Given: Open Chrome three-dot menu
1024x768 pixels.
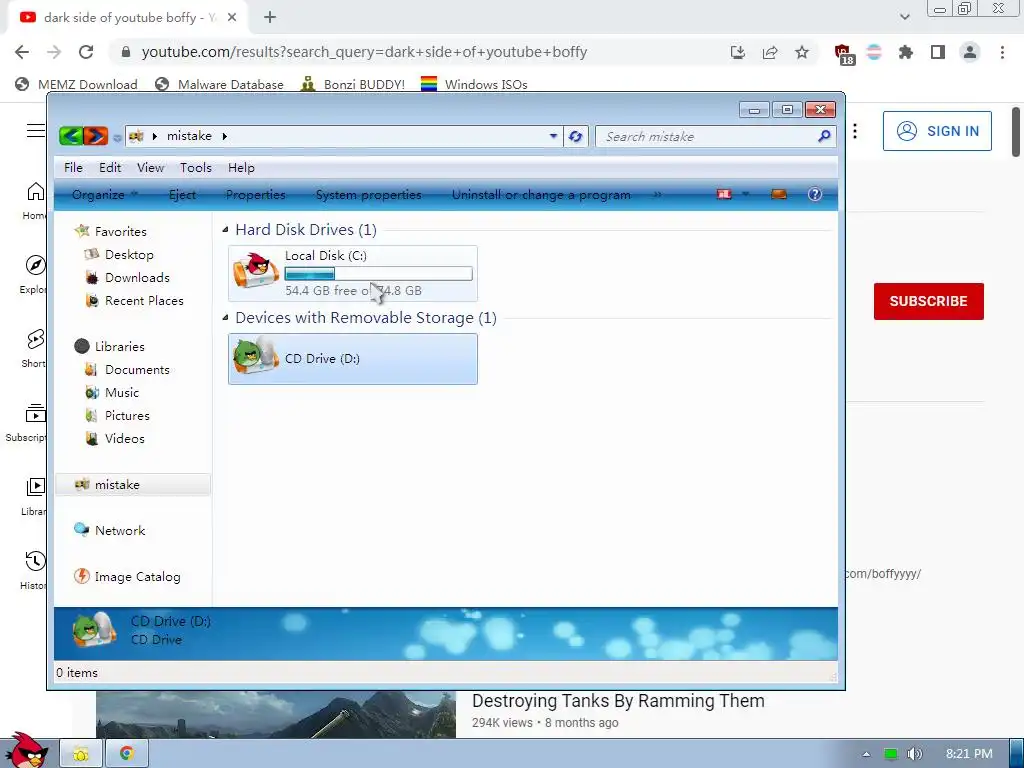Looking at the screenshot, I should [1002, 52].
